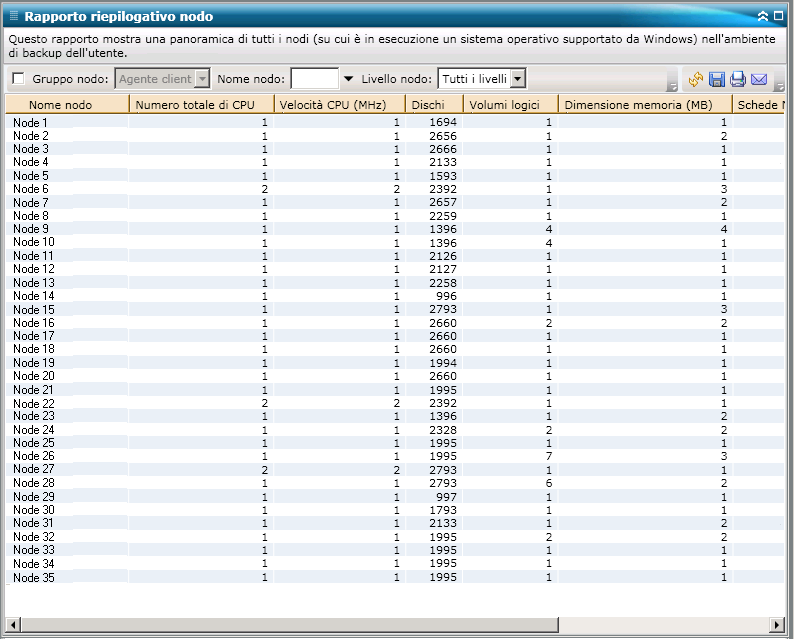Open the Agente client dropdown
Viewport: 796px width, 639px height.
coord(162,79)
